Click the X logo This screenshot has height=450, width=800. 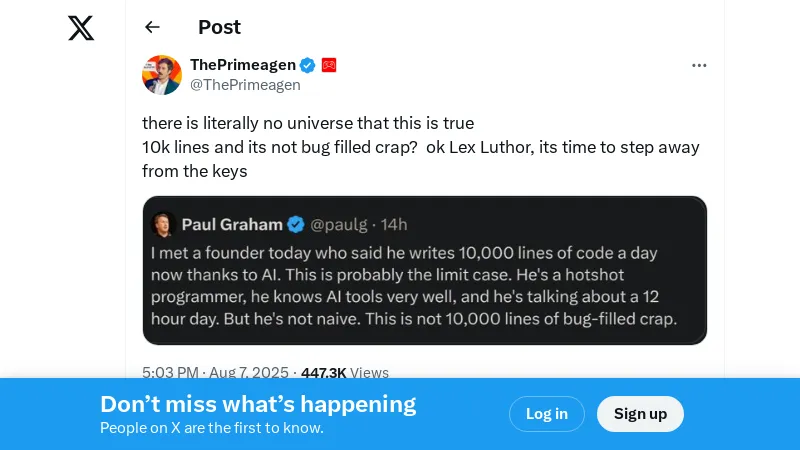[x=81, y=28]
